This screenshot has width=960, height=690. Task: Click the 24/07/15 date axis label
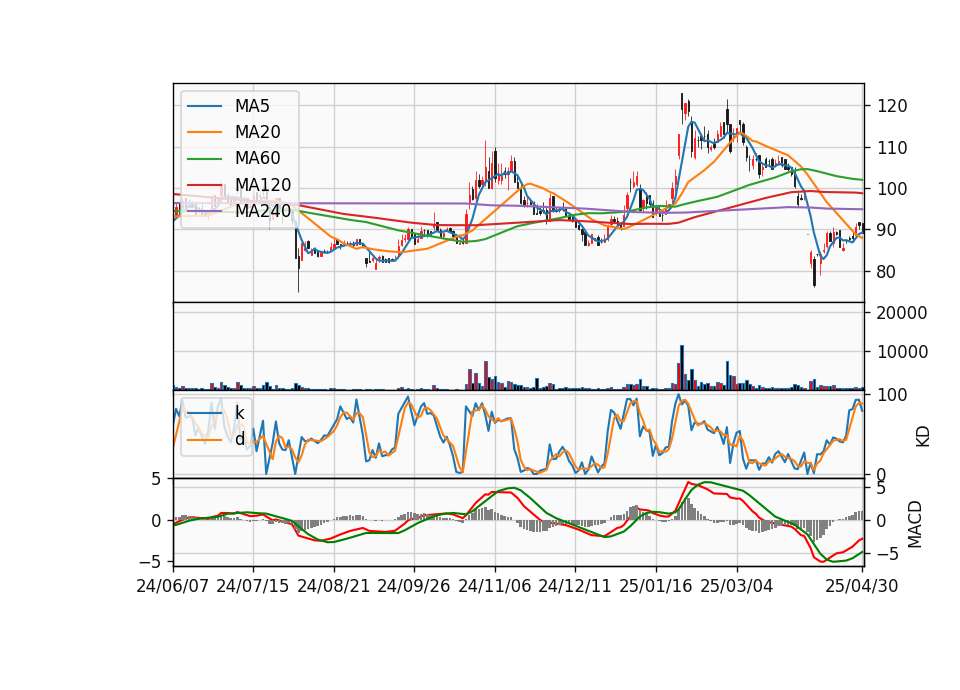[253, 586]
